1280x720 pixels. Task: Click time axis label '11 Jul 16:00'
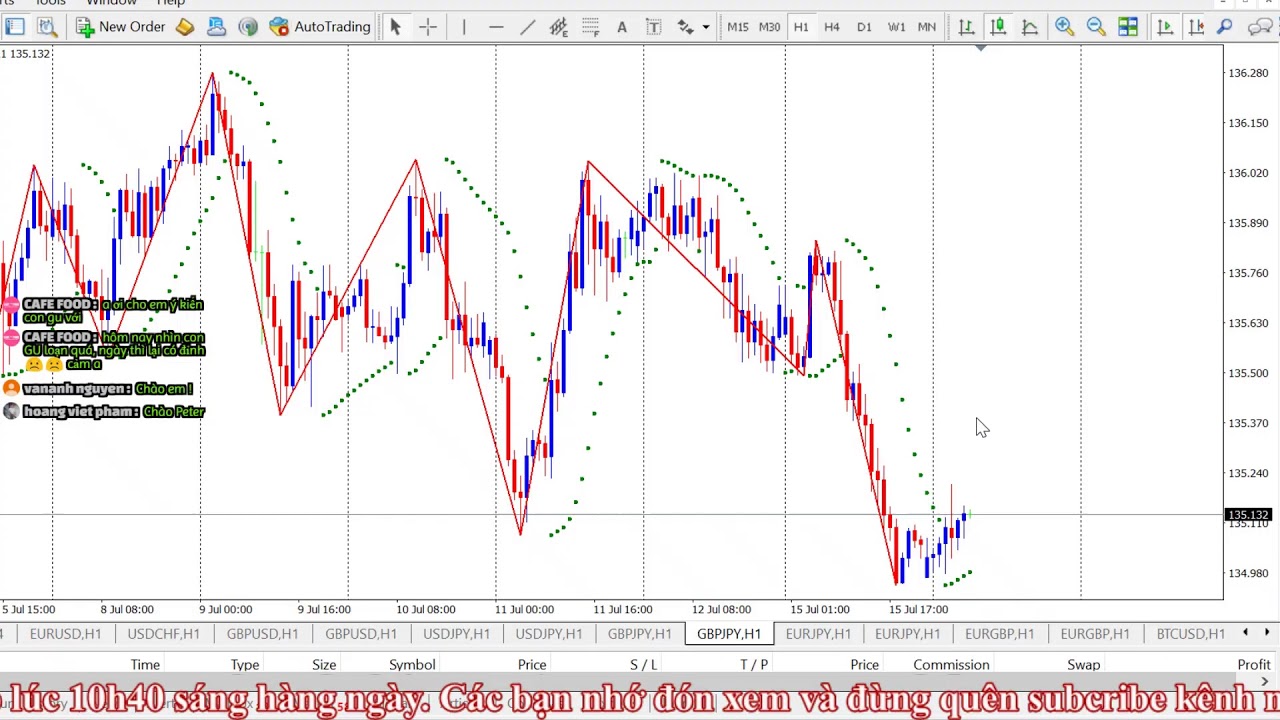(622, 608)
